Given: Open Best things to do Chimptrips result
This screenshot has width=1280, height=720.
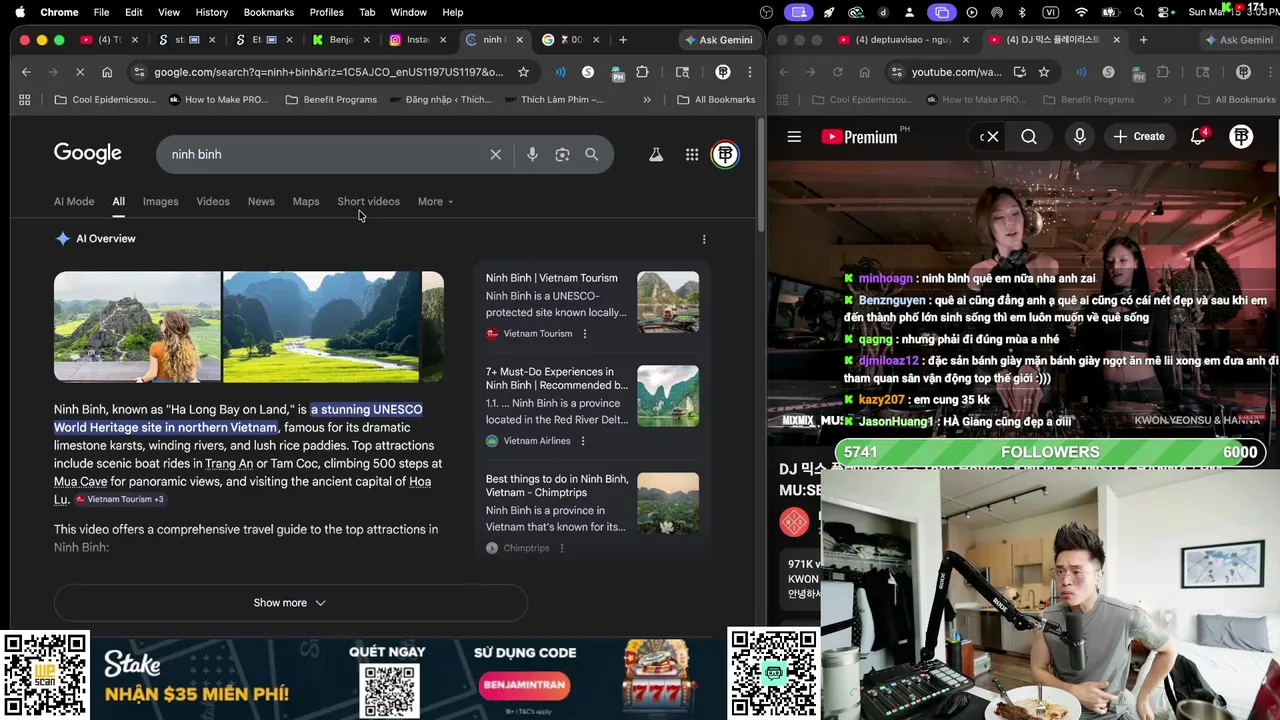Looking at the screenshot, I should 557,485.
